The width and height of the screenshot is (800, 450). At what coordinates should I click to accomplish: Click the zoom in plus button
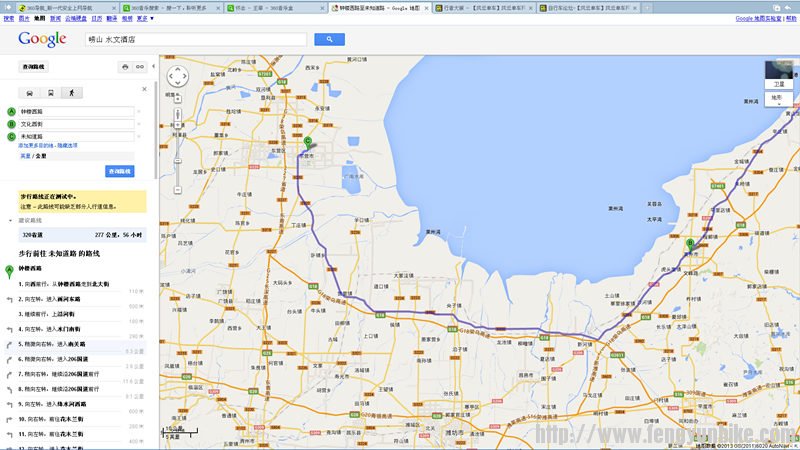click(177, 100)
